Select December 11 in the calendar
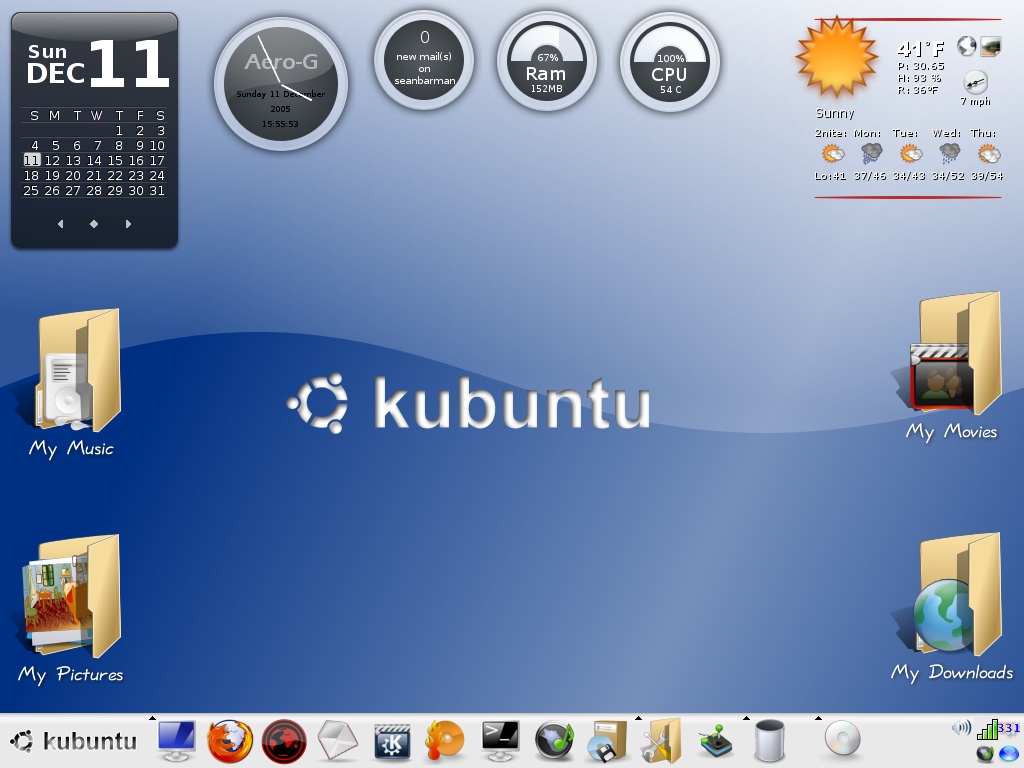Screen dimensions: 1024x768 tap(31, 161)
